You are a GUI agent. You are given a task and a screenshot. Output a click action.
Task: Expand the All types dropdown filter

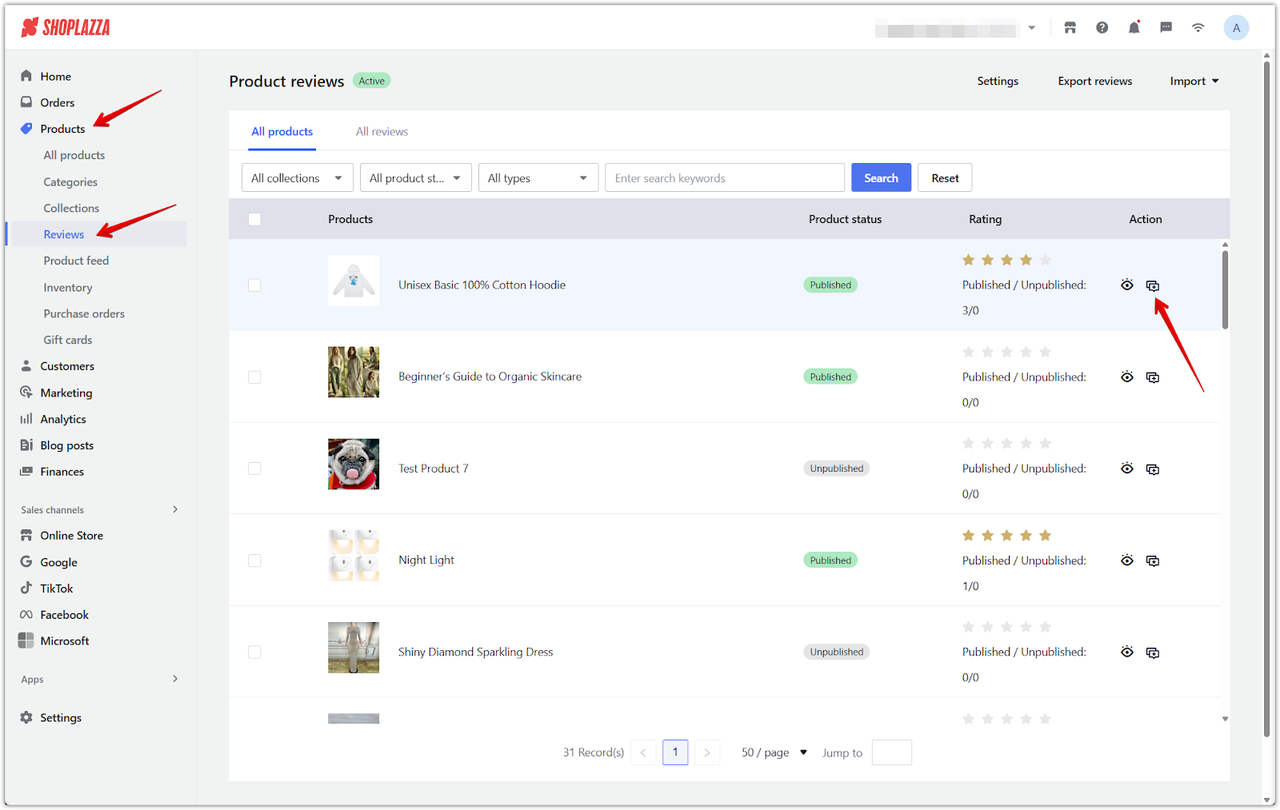(x=538, y=178)
